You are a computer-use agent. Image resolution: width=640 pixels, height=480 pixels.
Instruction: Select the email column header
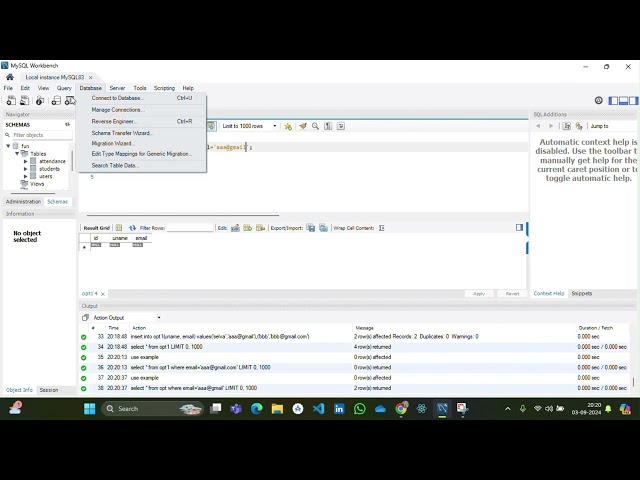(x=141, y=238)
